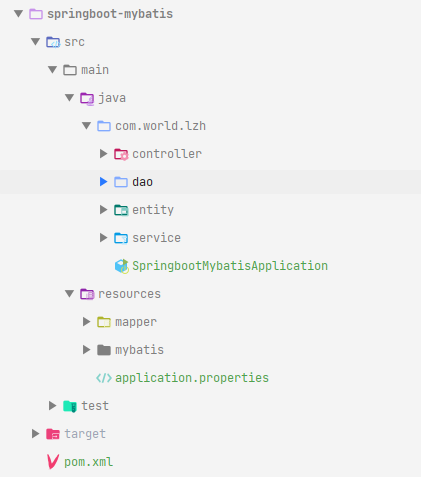
Task: Click the service folder icon
Action: [121, 238]
